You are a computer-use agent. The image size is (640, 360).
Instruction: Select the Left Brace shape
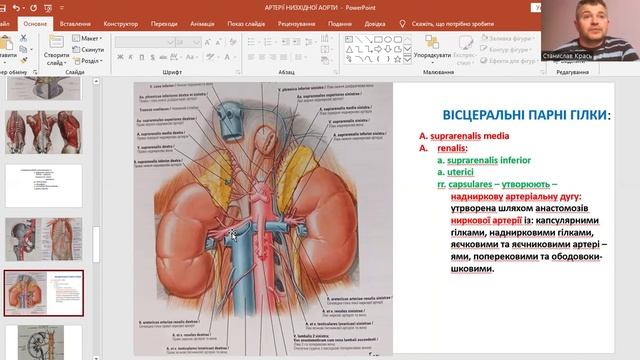(x=378, y=59)
